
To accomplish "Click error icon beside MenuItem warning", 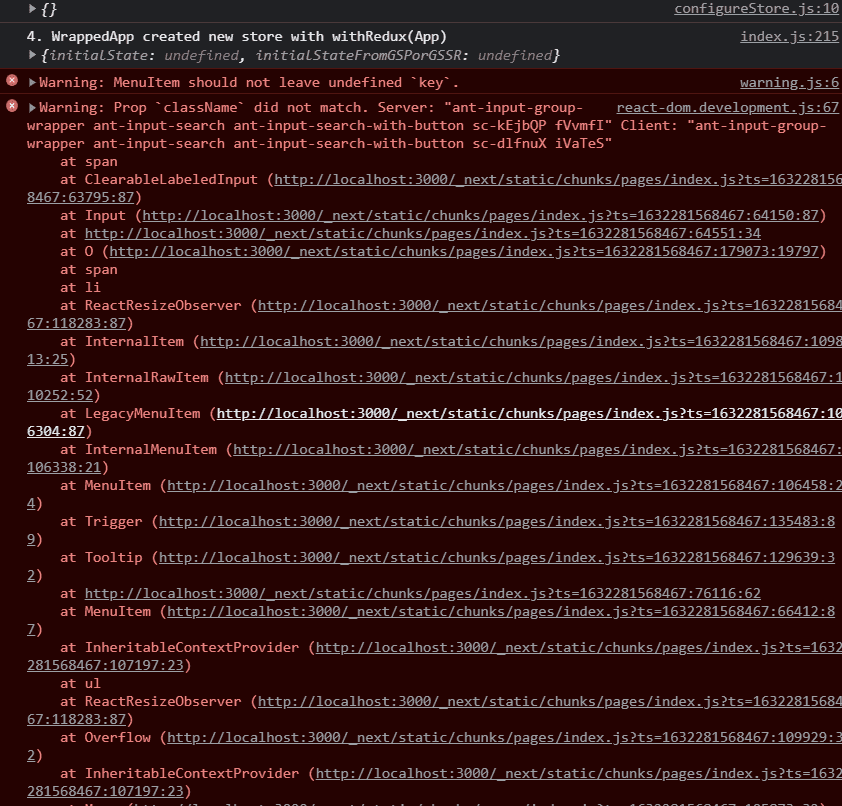I will (12, 81).
